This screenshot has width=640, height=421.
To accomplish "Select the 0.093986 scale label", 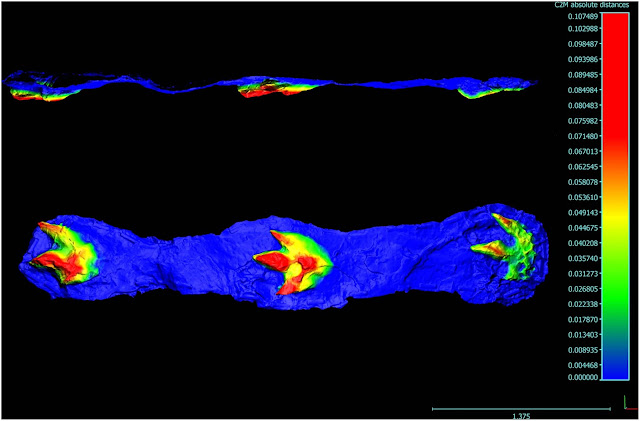I will (583, 60).
